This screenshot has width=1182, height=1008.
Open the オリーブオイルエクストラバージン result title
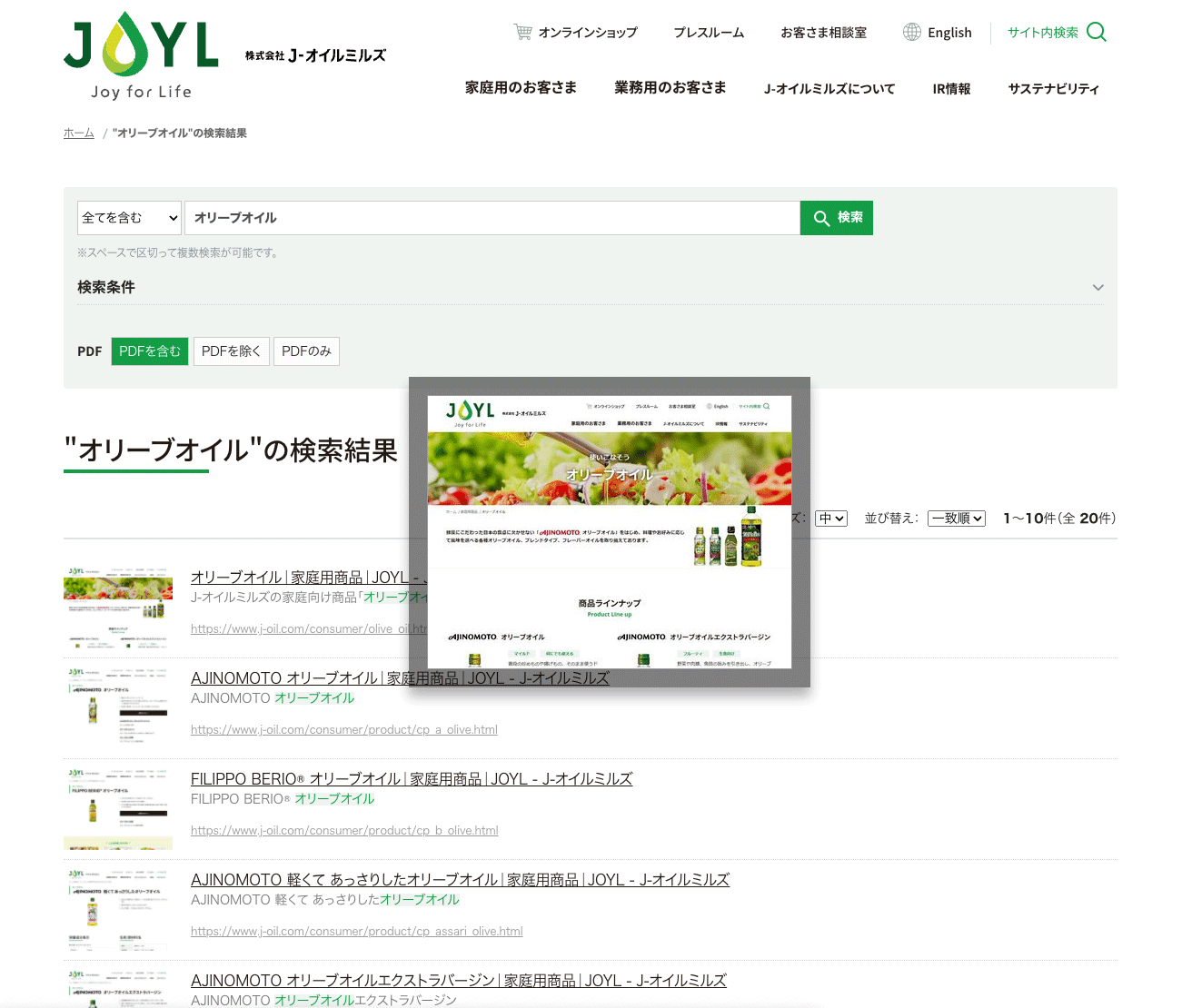coord(459,981)
